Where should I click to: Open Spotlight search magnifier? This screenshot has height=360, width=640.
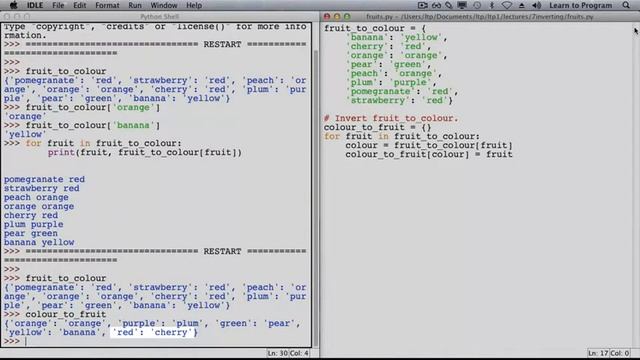pyautogui.click(x=626, y=5)
